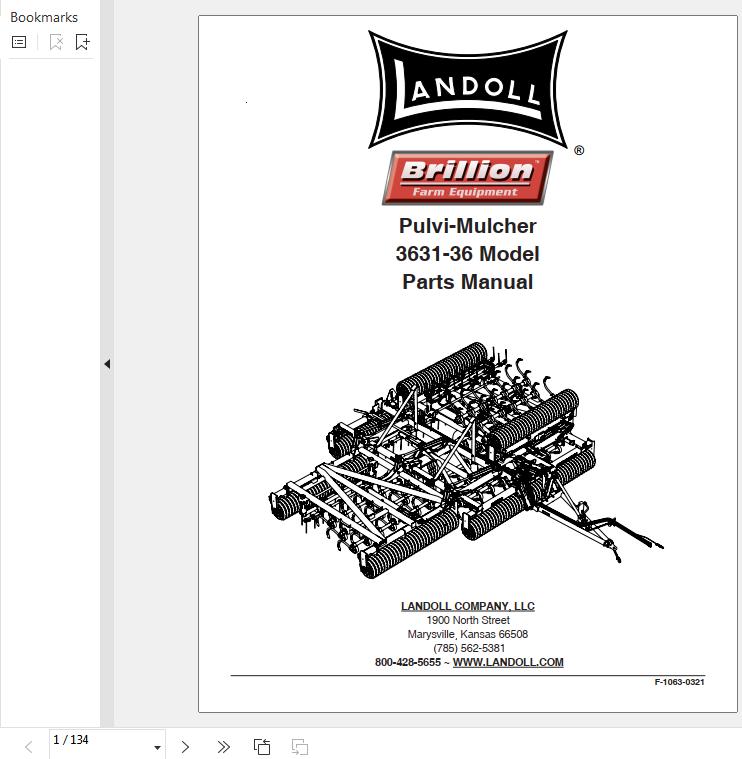742x759 pixels.
Task: Click the page number field
Action: coord(95,740)
